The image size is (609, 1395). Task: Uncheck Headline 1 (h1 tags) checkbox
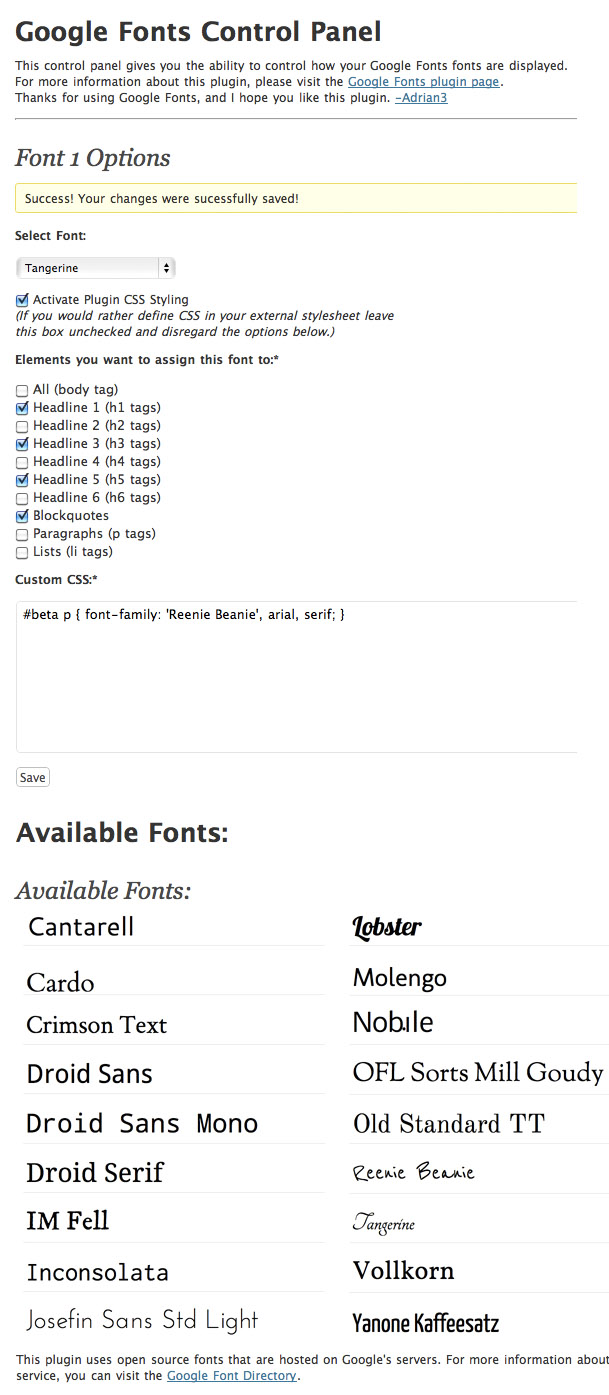click(22, 408)
